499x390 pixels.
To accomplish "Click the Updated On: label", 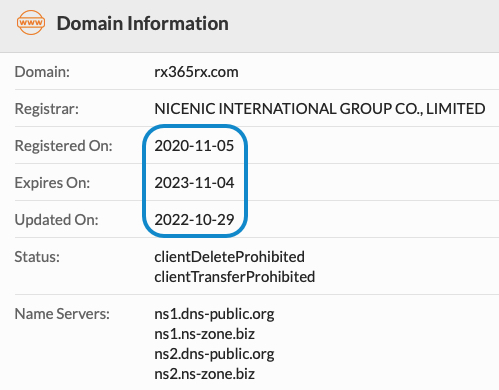I will coord(56,220).
